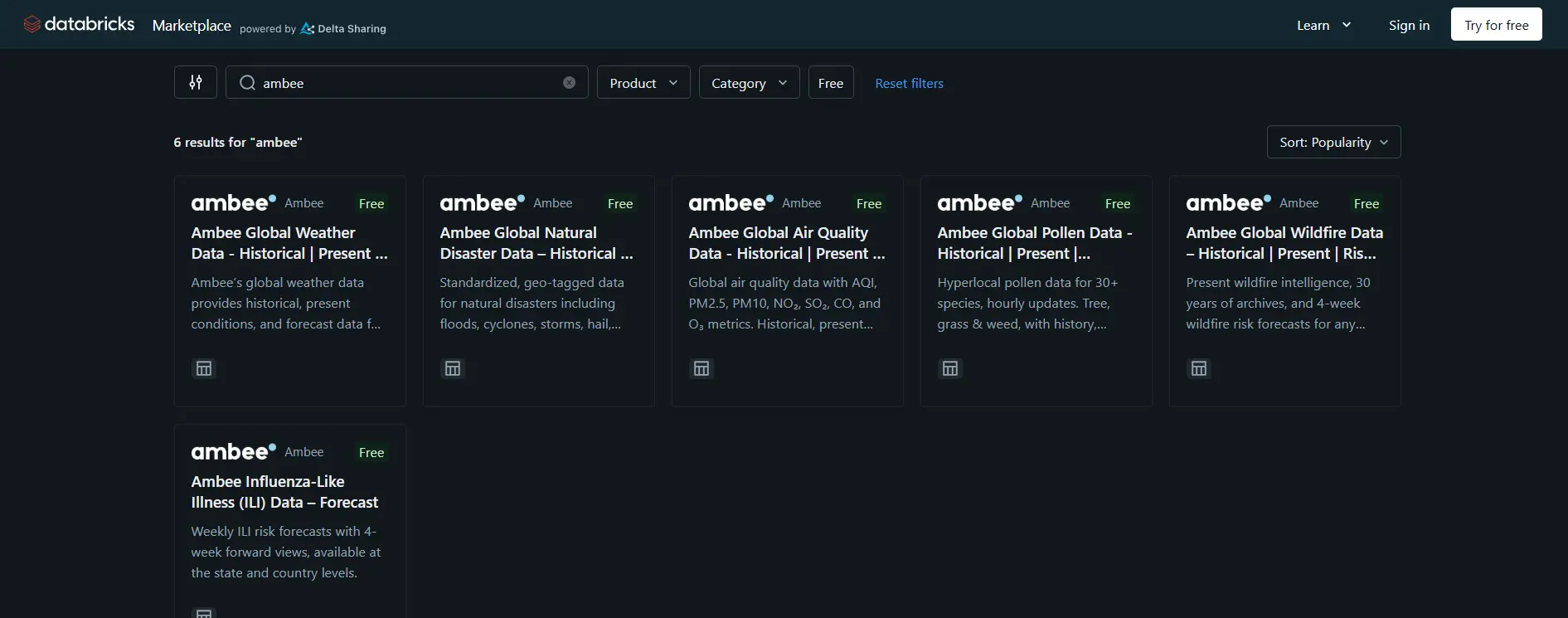1568x618 pixels.
Task: Open Ambee Global Air Quality Data listing
Action: [787, 243]
